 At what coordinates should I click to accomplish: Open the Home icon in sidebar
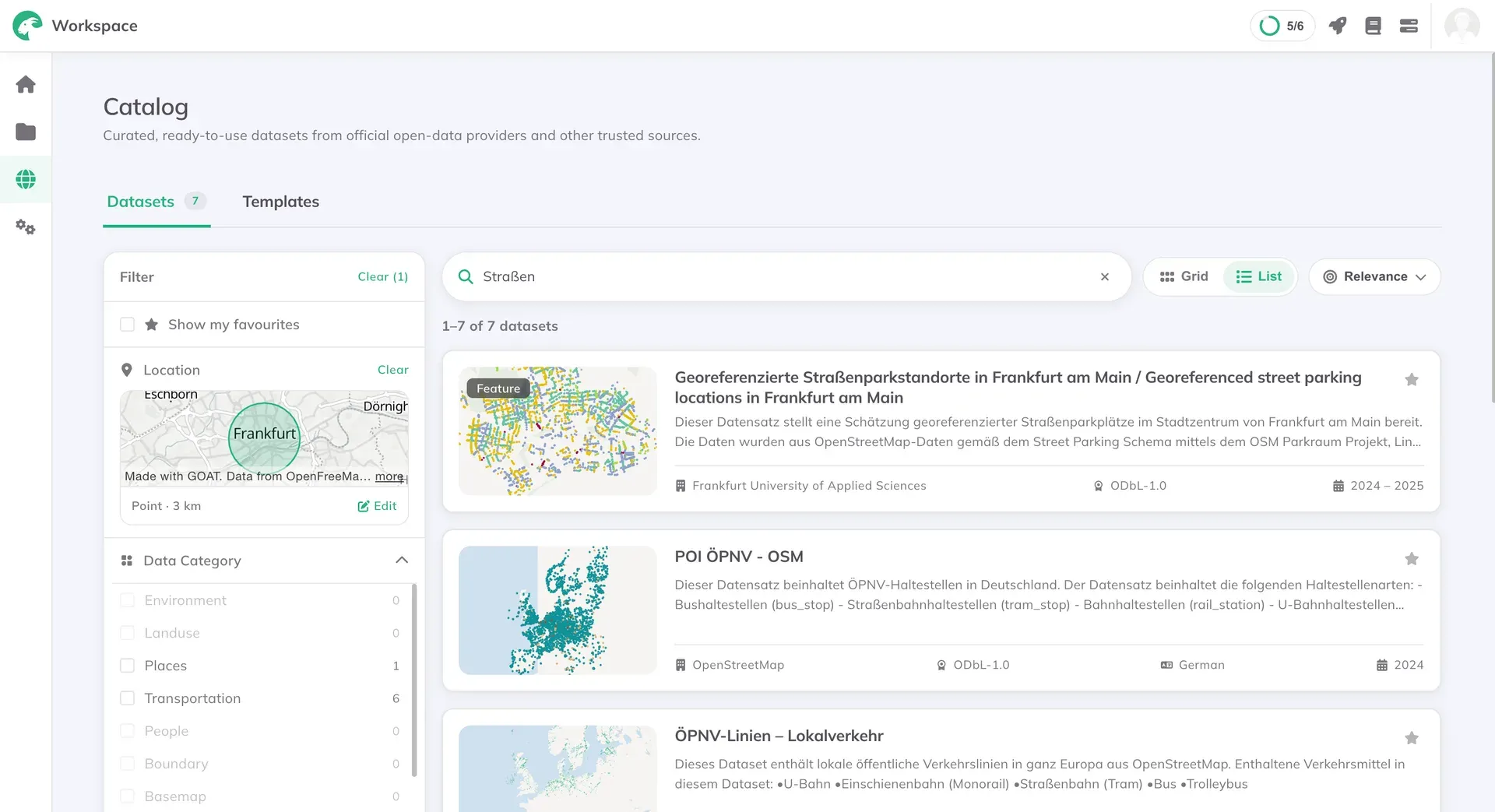pyautogui.click(x=26, y=84)
